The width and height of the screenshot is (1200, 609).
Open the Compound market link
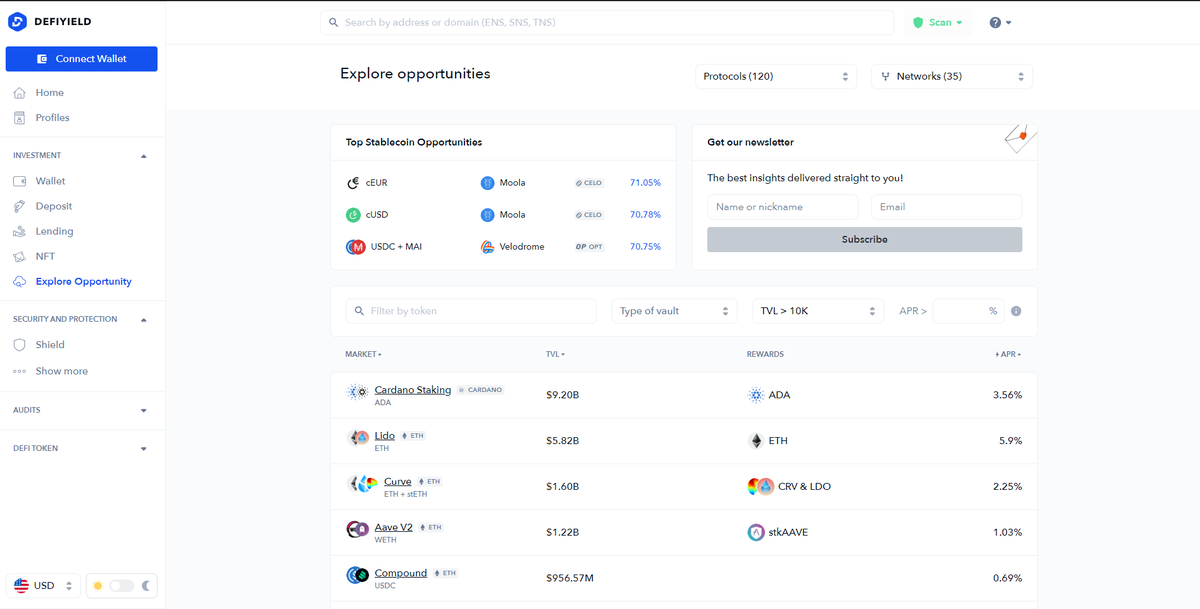tap(401, 573)
